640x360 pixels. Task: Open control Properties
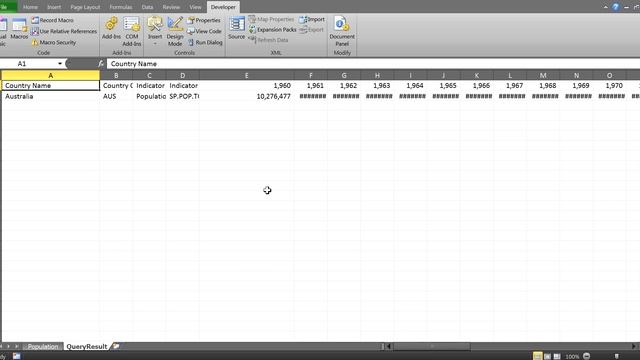pos(204,20)
